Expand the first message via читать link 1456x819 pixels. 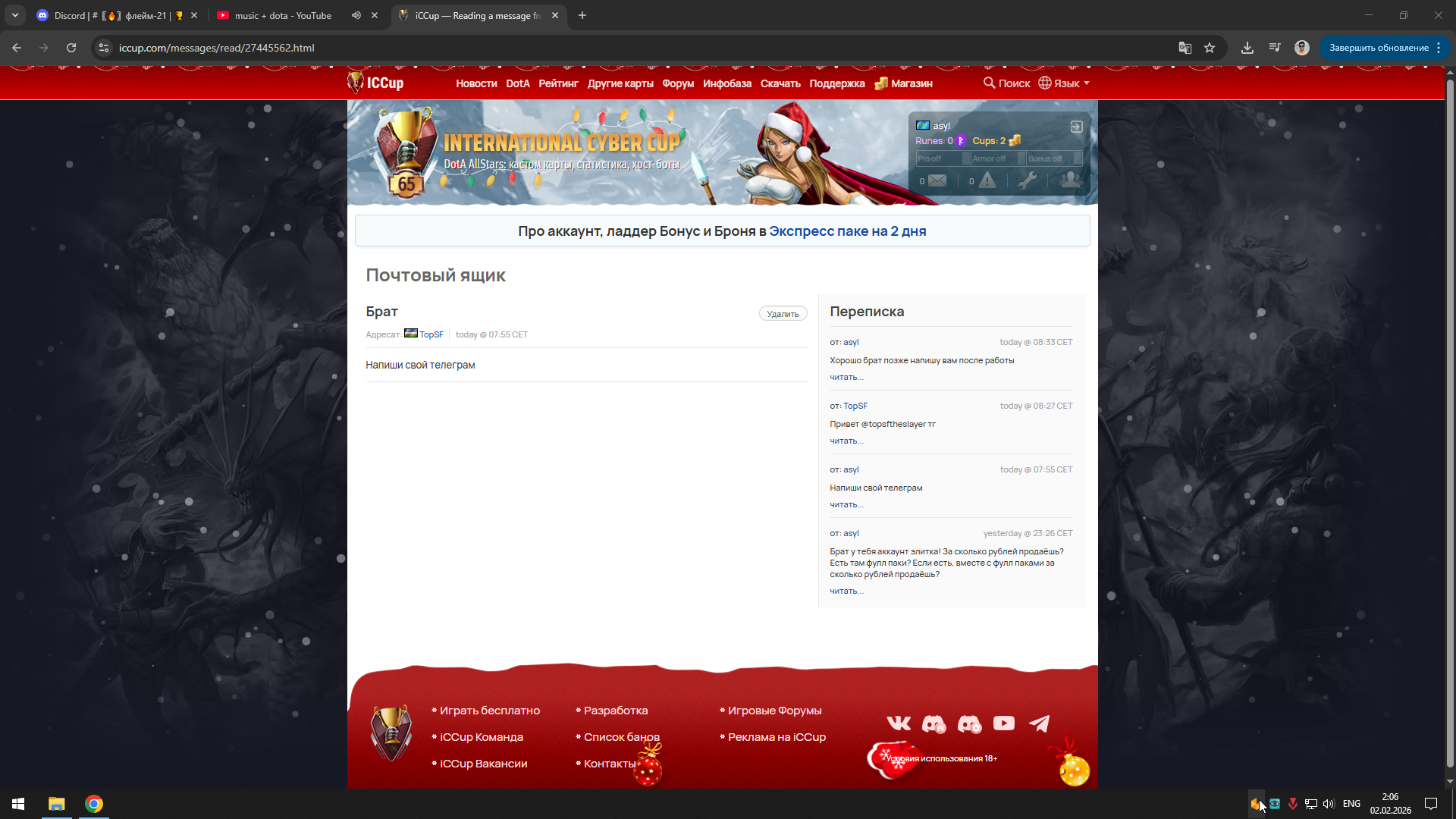(x=846, y=377)
